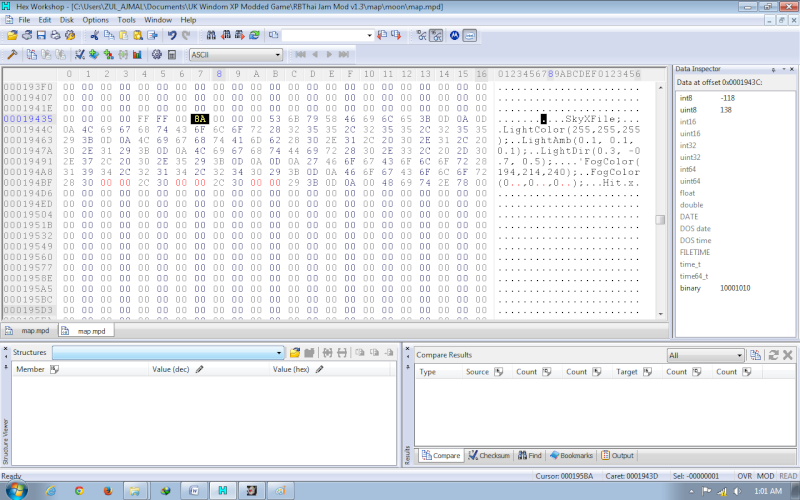Click the hex view scroll down arrow

coord(661,314)
